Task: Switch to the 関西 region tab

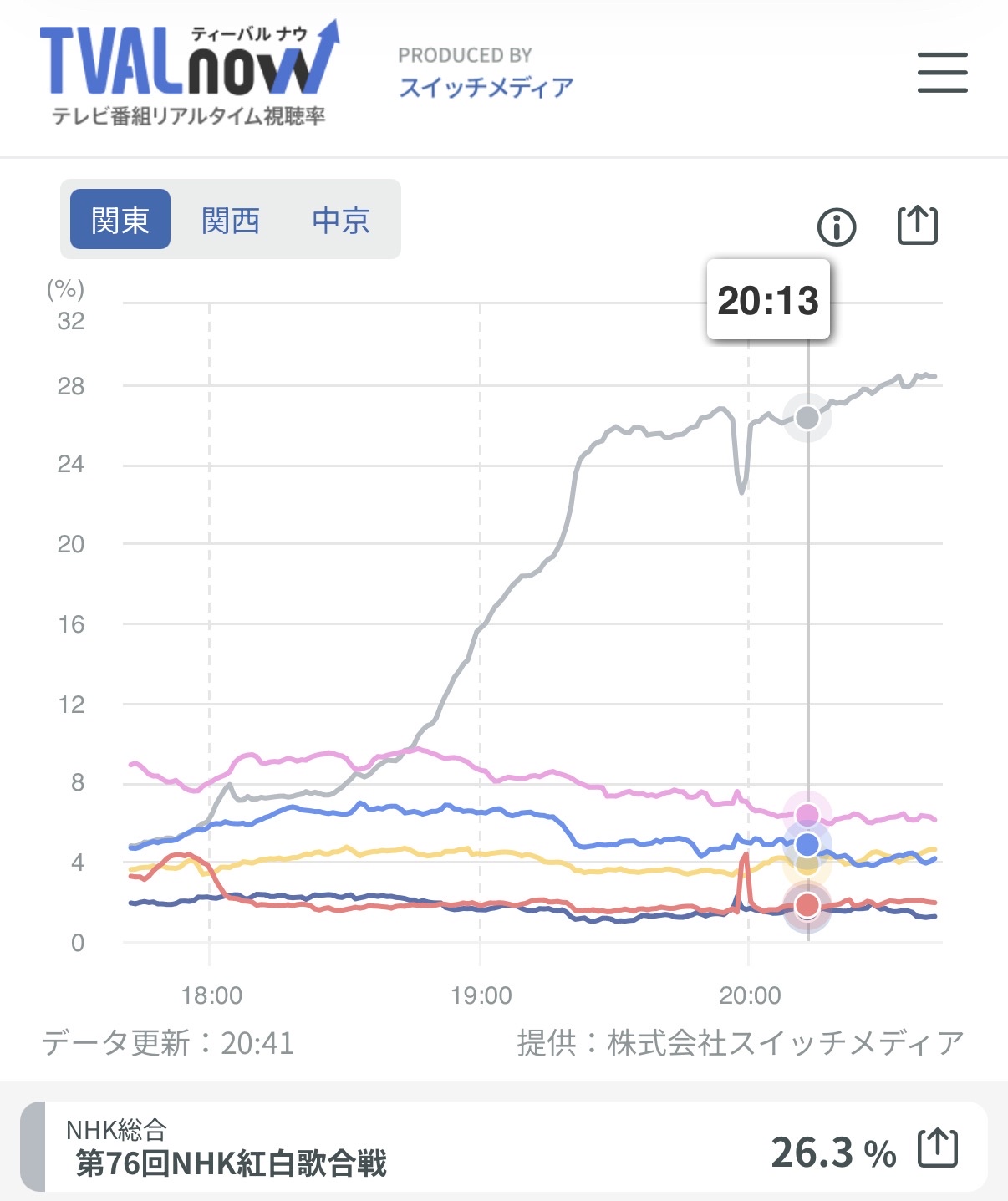Action: pyautogui.click(x=232, y=220)
